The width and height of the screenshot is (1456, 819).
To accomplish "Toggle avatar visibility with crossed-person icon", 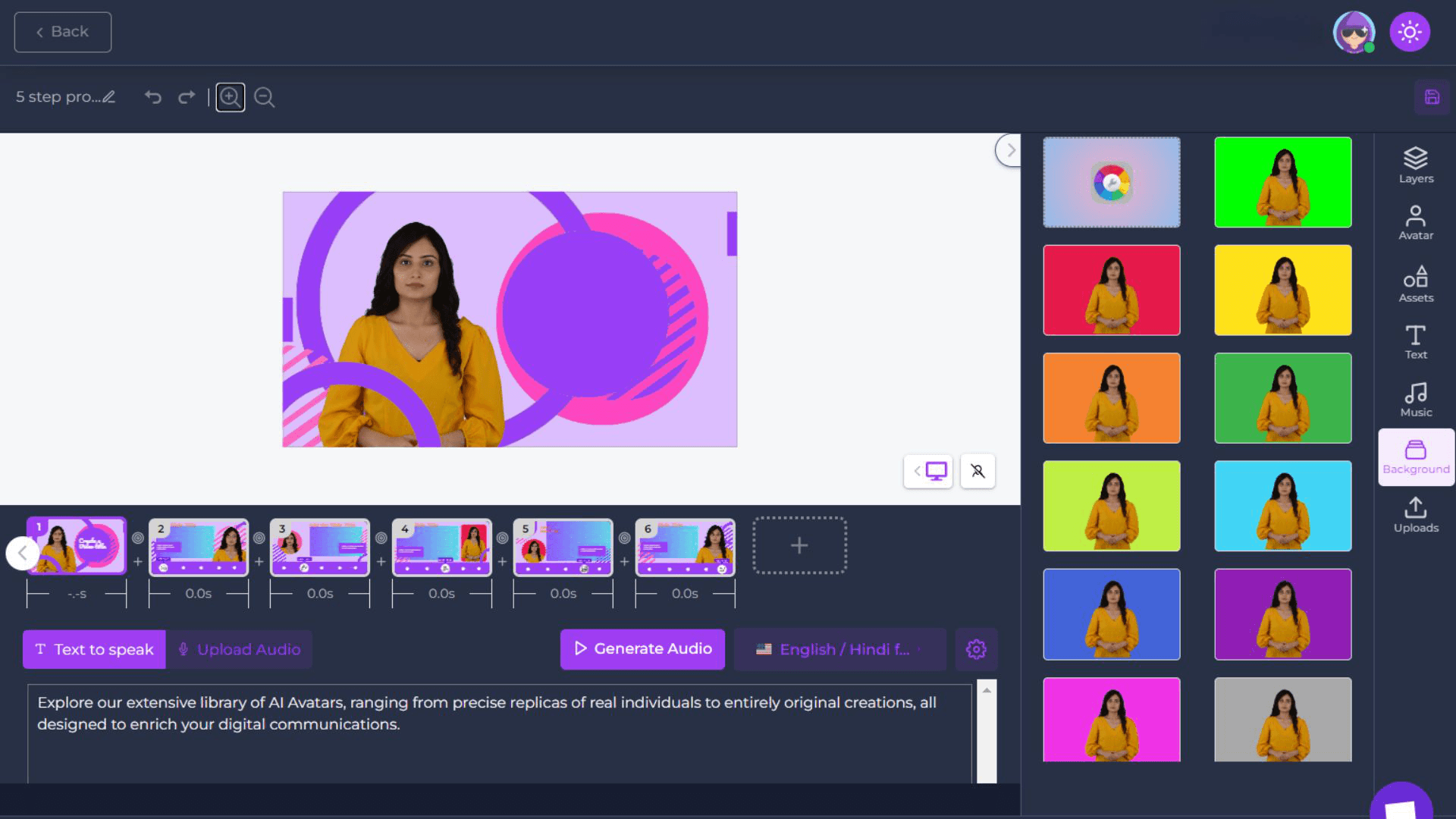I will click(977, 471).
